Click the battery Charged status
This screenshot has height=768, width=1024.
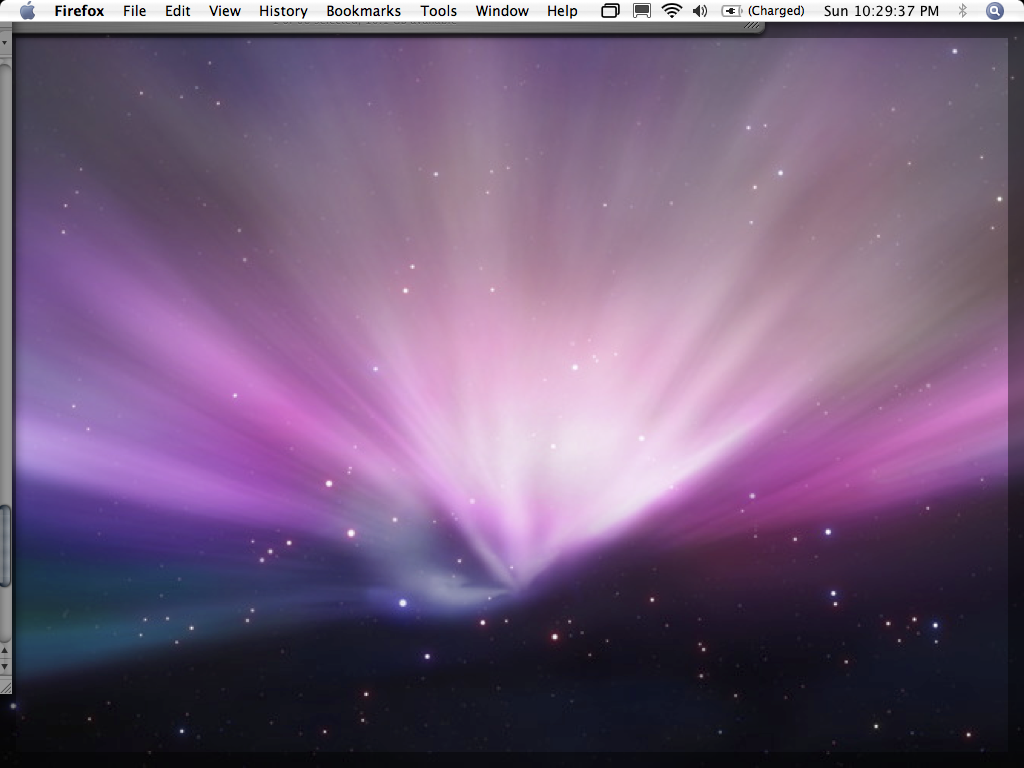pos(763,11)
